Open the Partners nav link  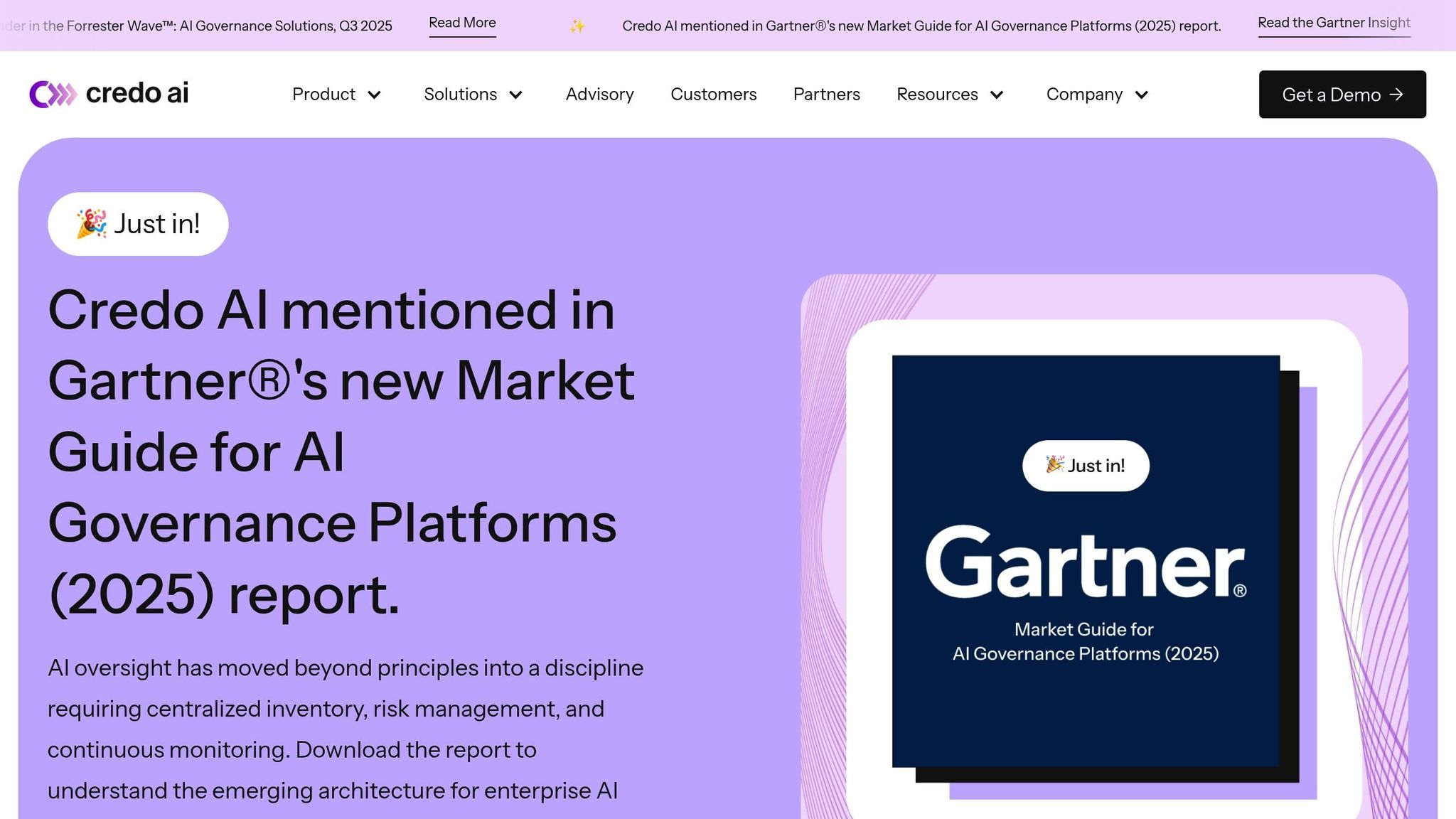point(826,95)
